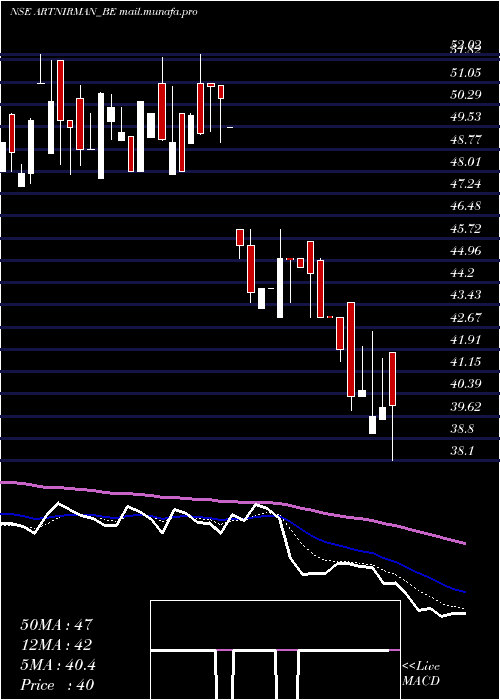Click the 51.05 price axis label
500x700 pixels.
(x=466, y=72)
